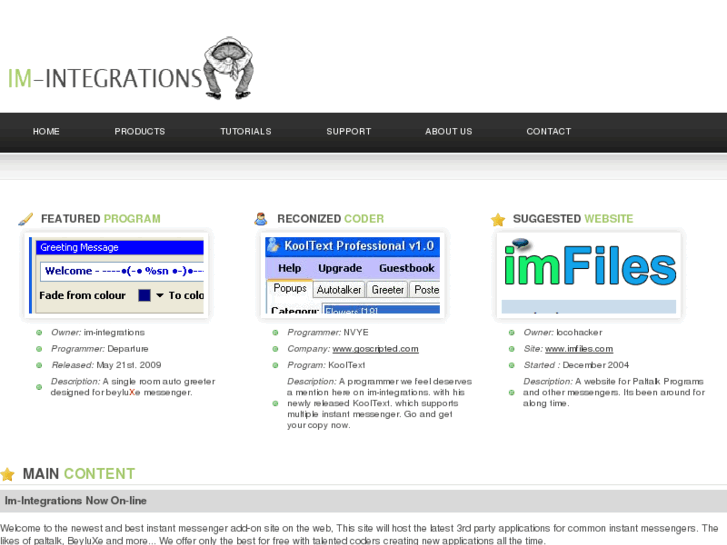The width and height of the screenshot is (727, 545).
Task: Click the Programmer: Departure line
Action: point(100,349)
